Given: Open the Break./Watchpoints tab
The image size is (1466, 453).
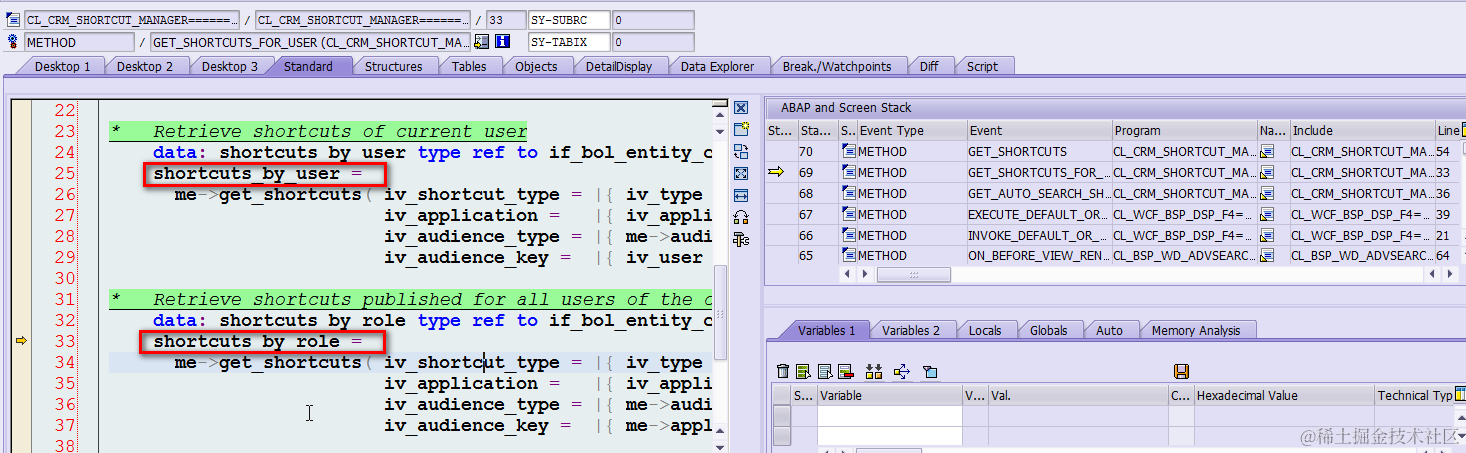Looking at the screenshot, I should click(x=837, y=66).
